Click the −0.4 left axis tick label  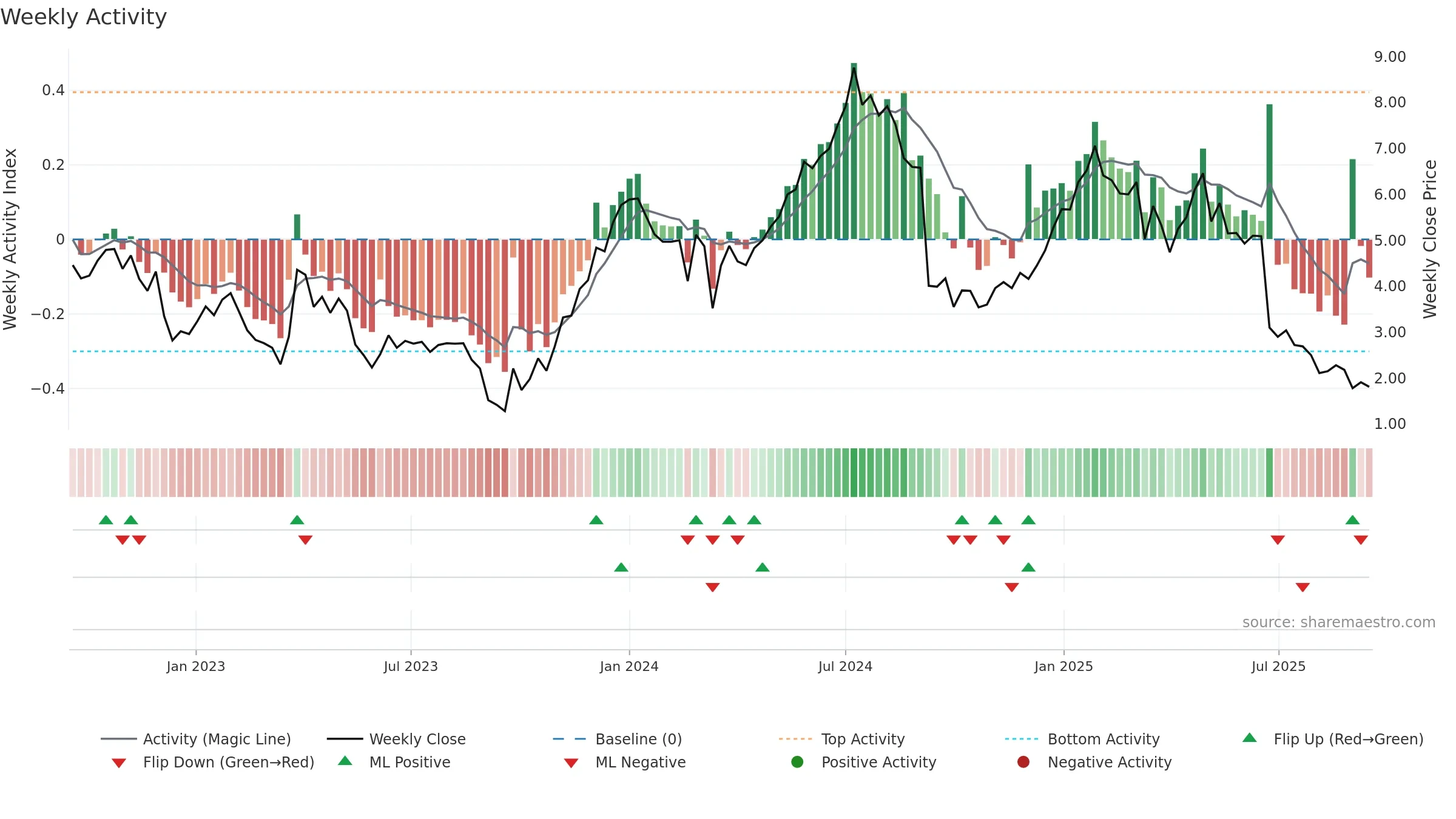[x=48, y=389]
